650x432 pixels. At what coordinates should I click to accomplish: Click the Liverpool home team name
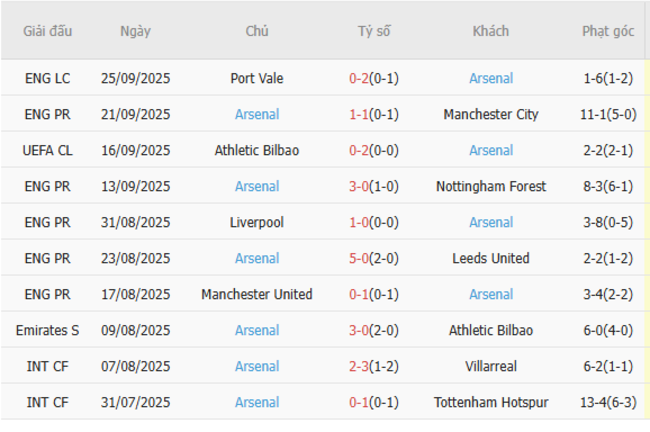coord(256,222)
